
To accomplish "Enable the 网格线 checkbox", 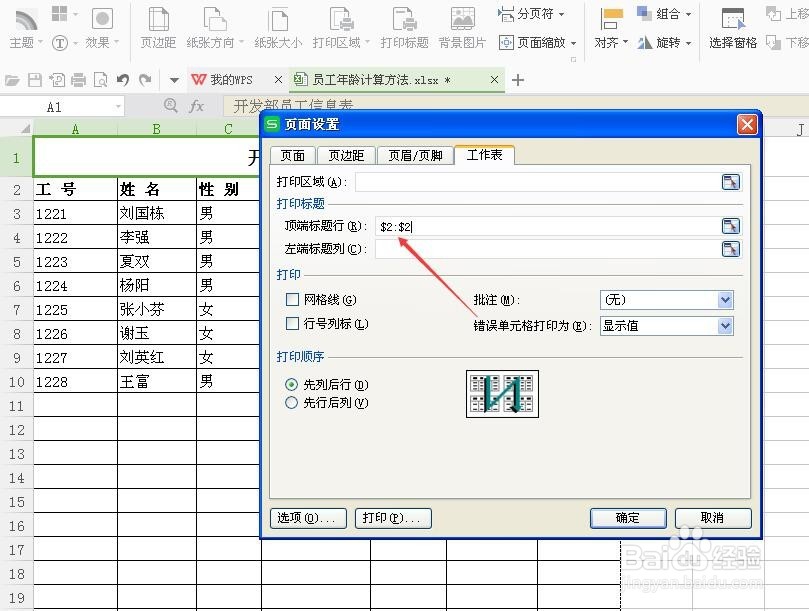I will pos(293,299).
